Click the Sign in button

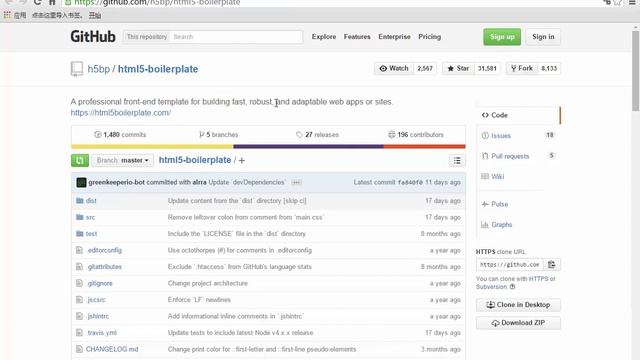pos(543,37)
